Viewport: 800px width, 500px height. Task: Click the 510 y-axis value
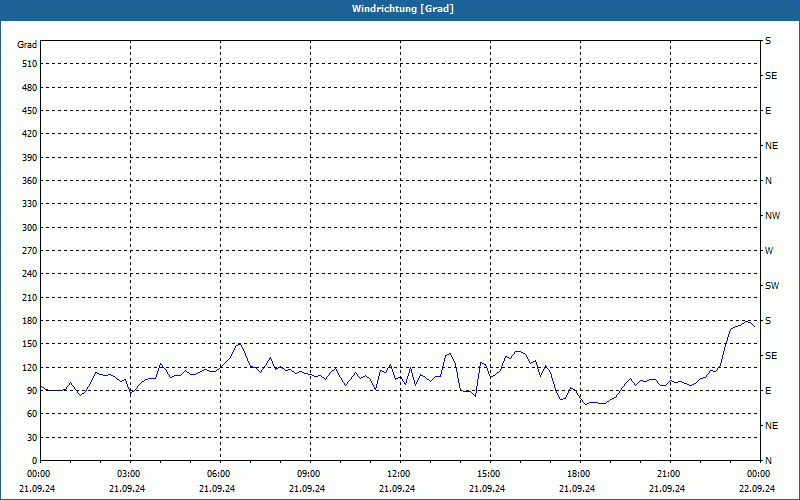tap(30, 64)
